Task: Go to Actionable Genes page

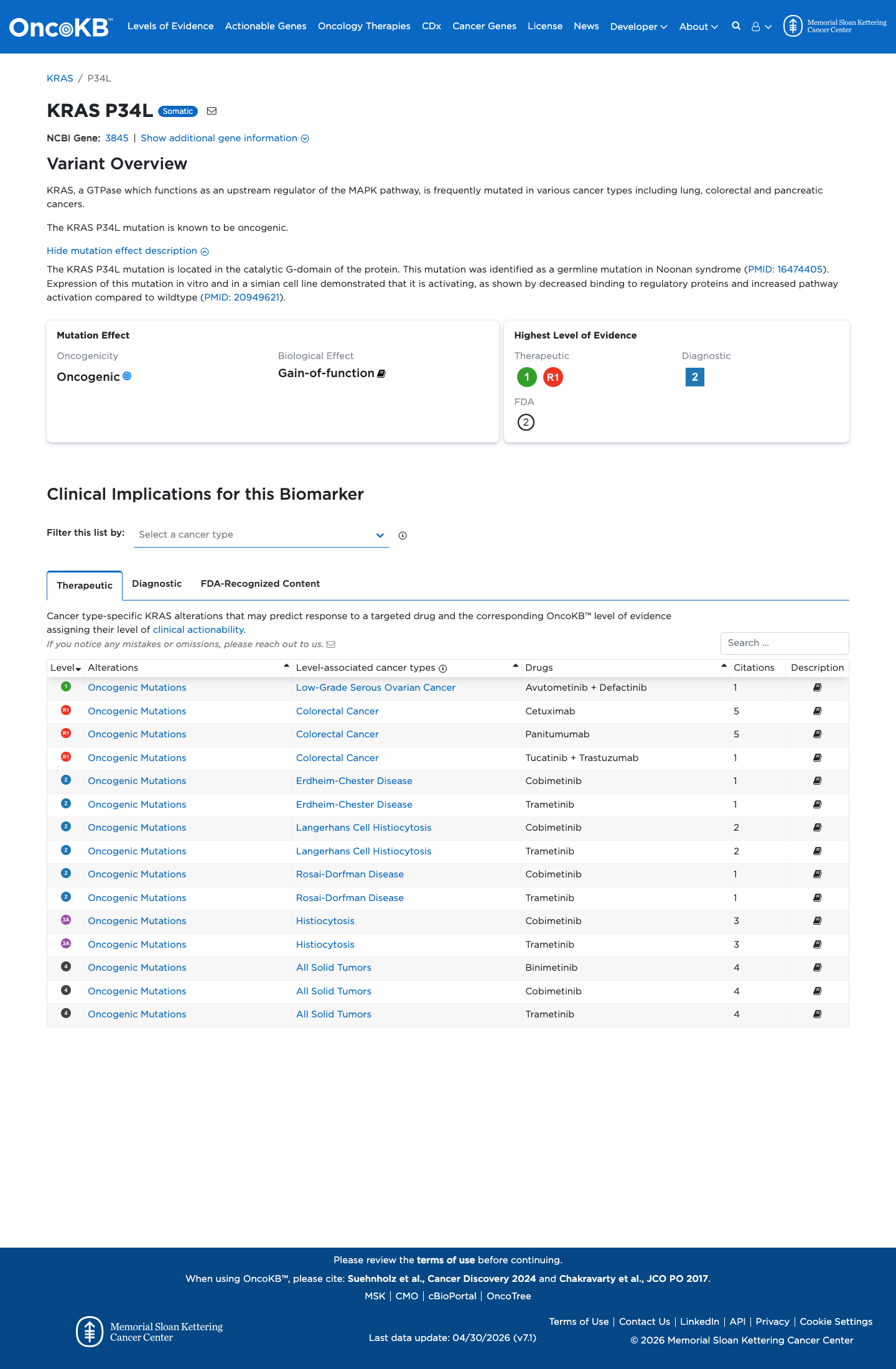Action: click(266, 26)
